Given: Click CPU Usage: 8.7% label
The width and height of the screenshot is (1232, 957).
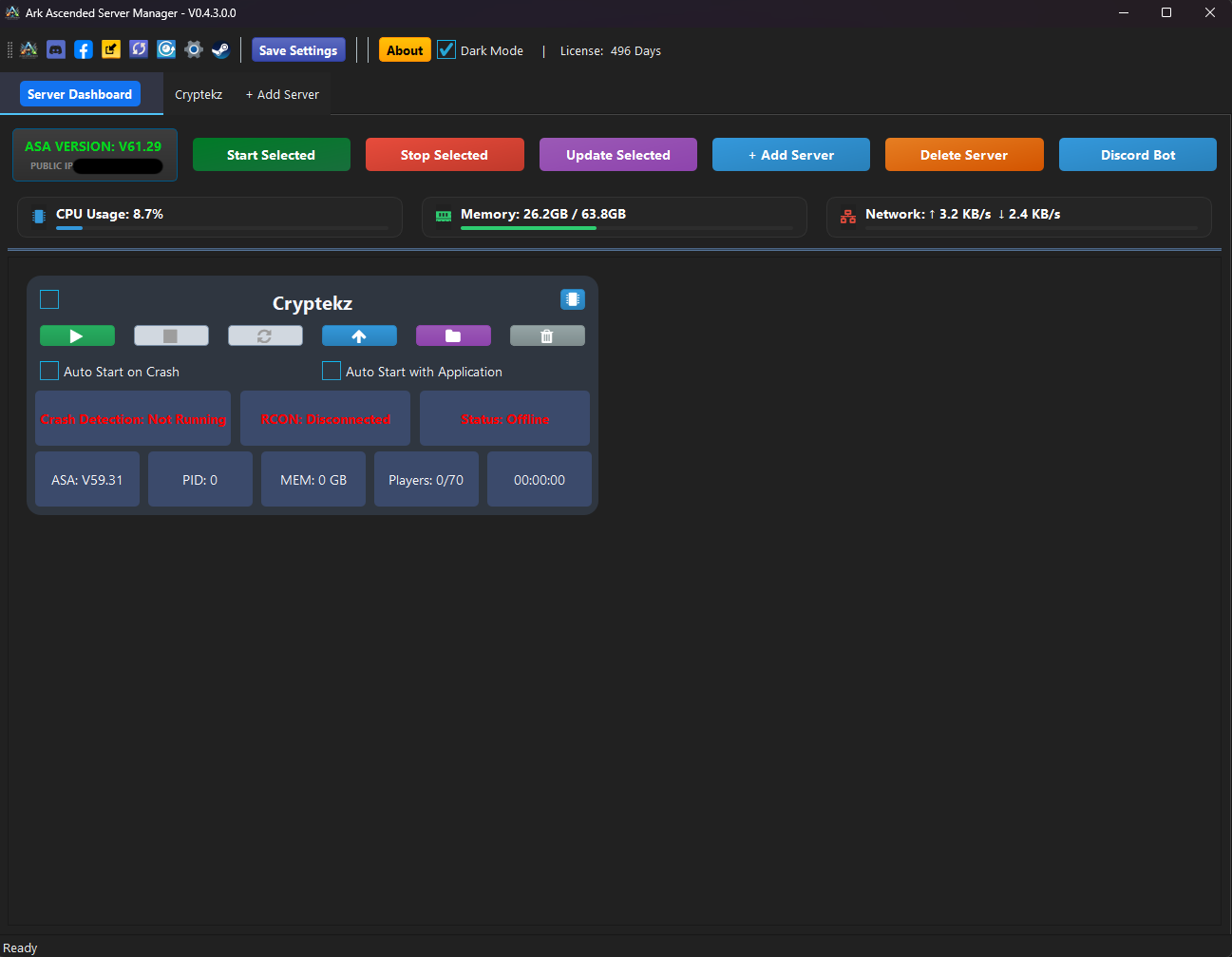Looking at the screenshot, I should tap(109, 214).
